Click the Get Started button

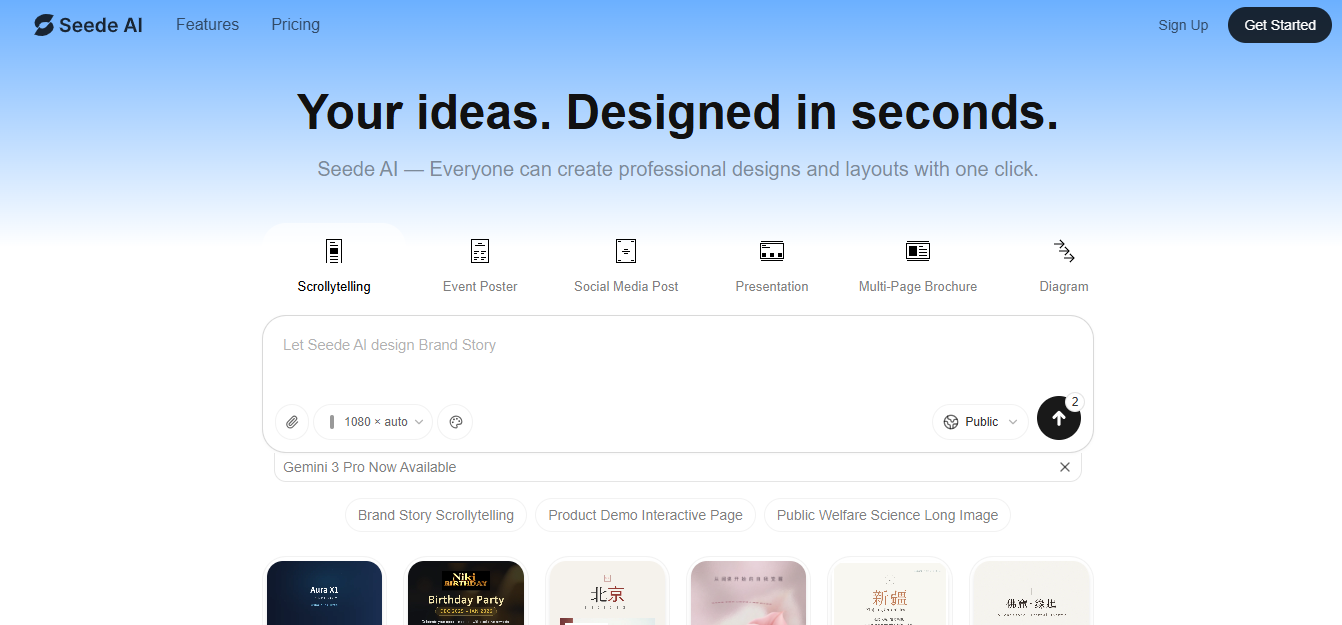[1279, 25]
